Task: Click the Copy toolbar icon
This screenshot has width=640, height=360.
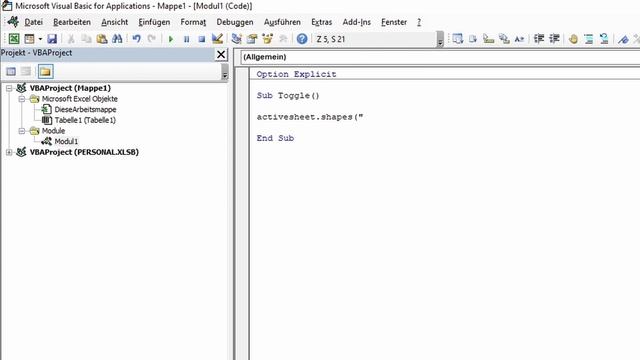Action: pyautogui.click(x=86, y=39)
